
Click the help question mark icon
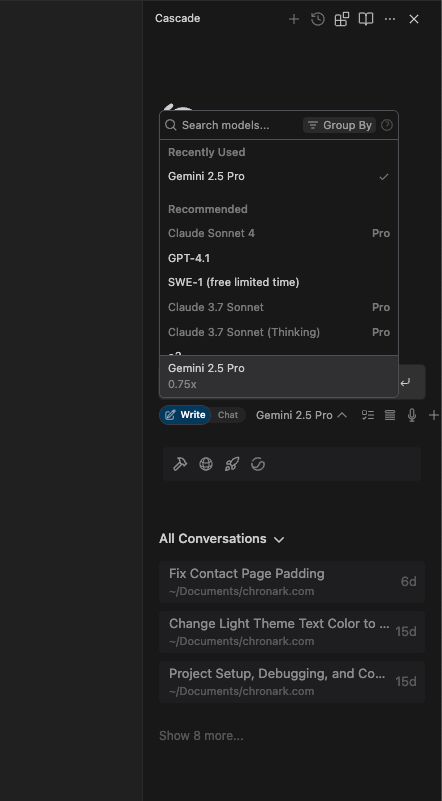click(387, 125)
